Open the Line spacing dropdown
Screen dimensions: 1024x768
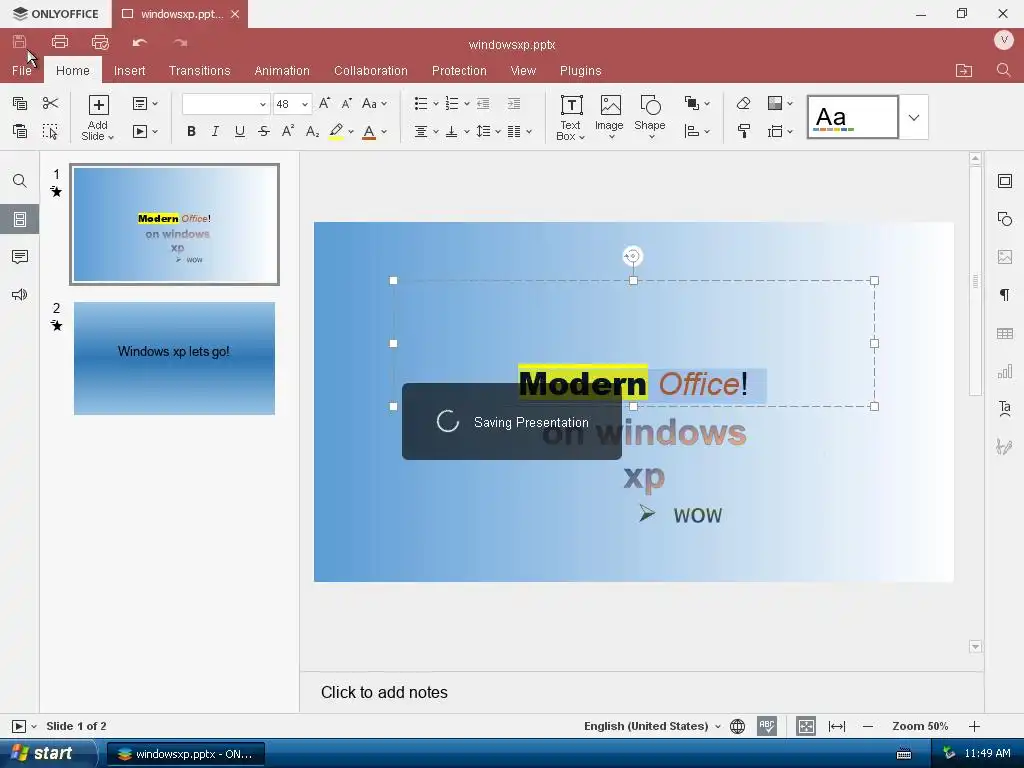pyautogui.click(x=488, y=131)
